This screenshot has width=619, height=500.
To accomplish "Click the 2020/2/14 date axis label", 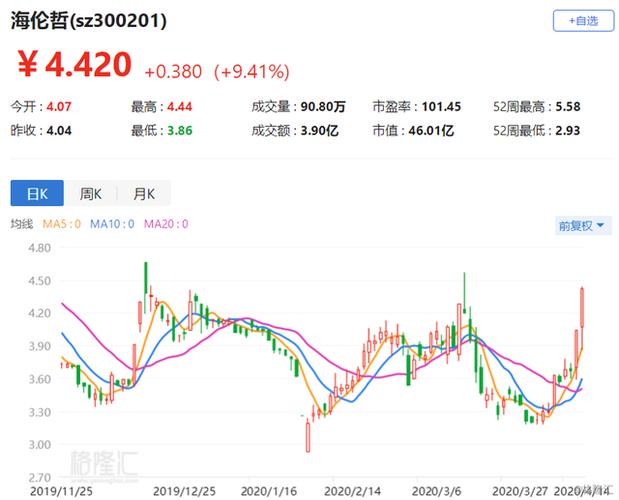I will [x=353, y=491].
